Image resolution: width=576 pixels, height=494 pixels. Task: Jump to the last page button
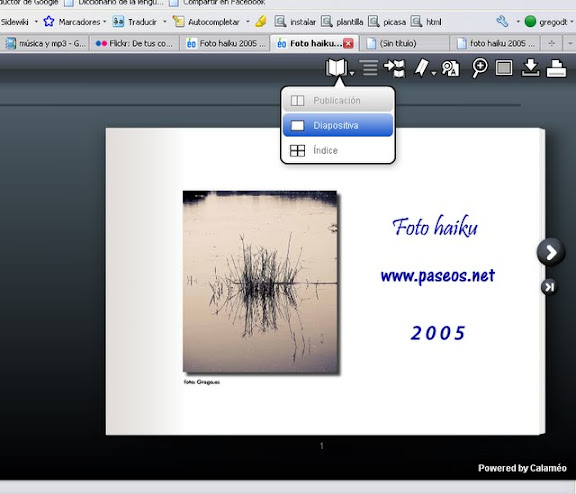[x=549, y=287]
